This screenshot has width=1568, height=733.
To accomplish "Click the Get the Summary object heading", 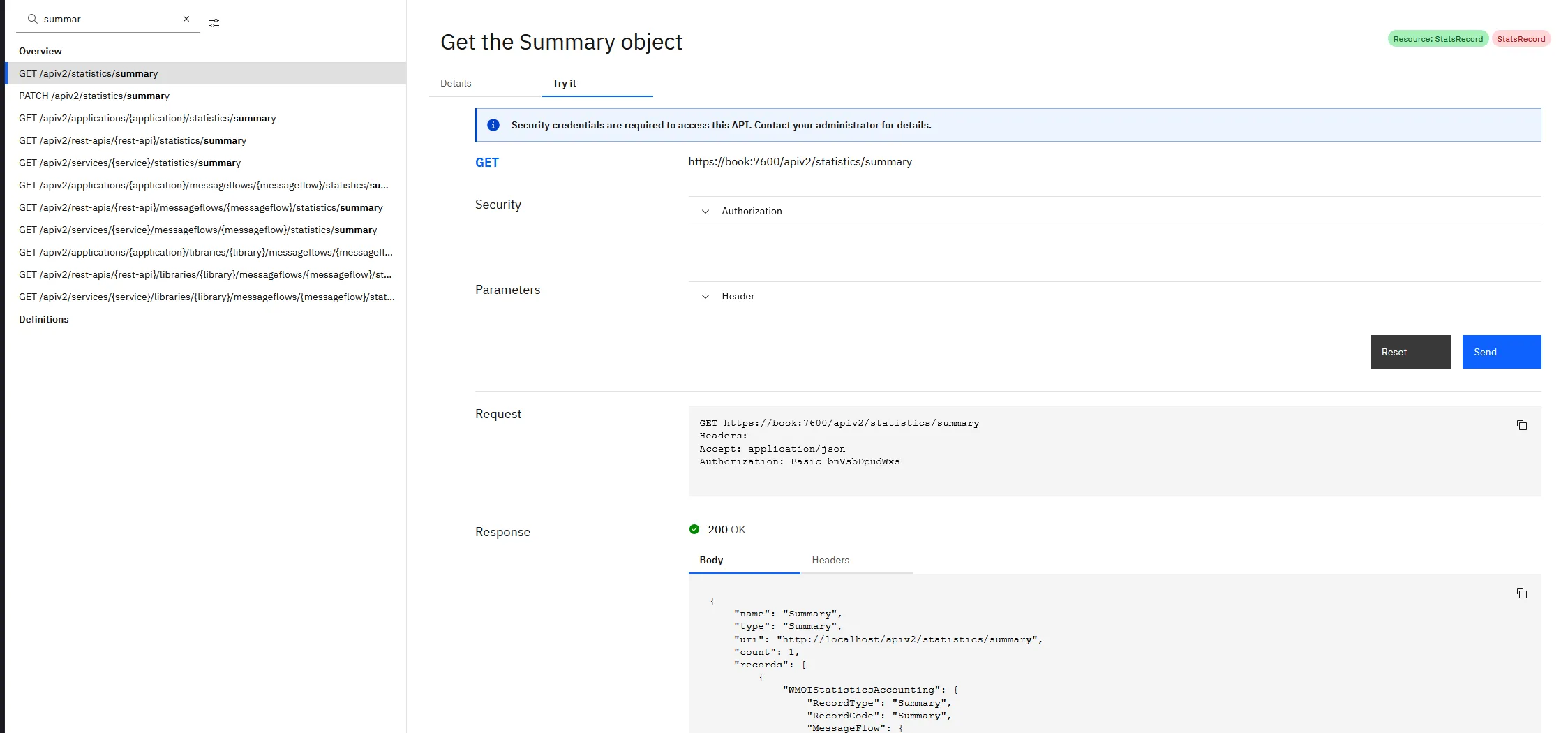I will 561,42.
